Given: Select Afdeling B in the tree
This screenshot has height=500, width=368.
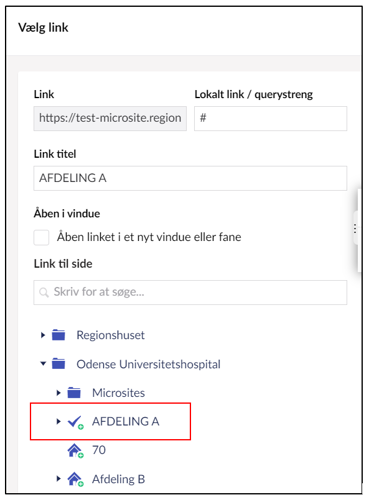Looking at the screenshot, I should [x=118, y=479].
